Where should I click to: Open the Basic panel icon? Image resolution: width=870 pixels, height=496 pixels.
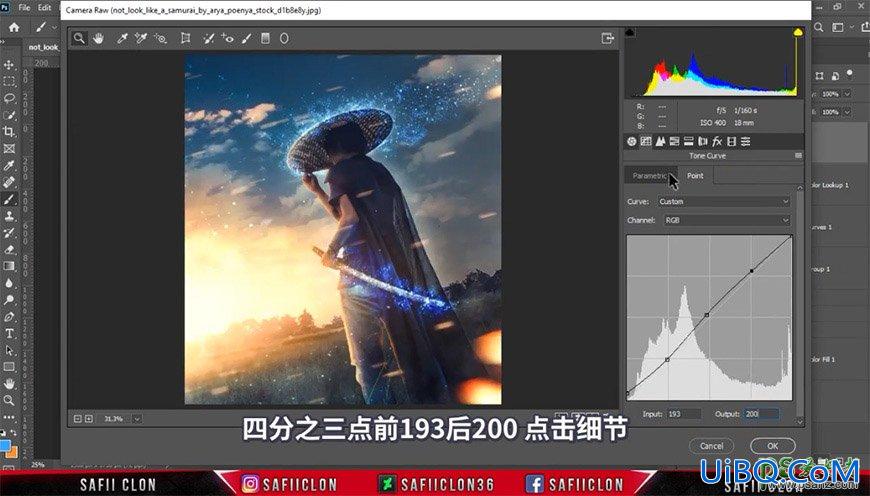click(631, 141)
